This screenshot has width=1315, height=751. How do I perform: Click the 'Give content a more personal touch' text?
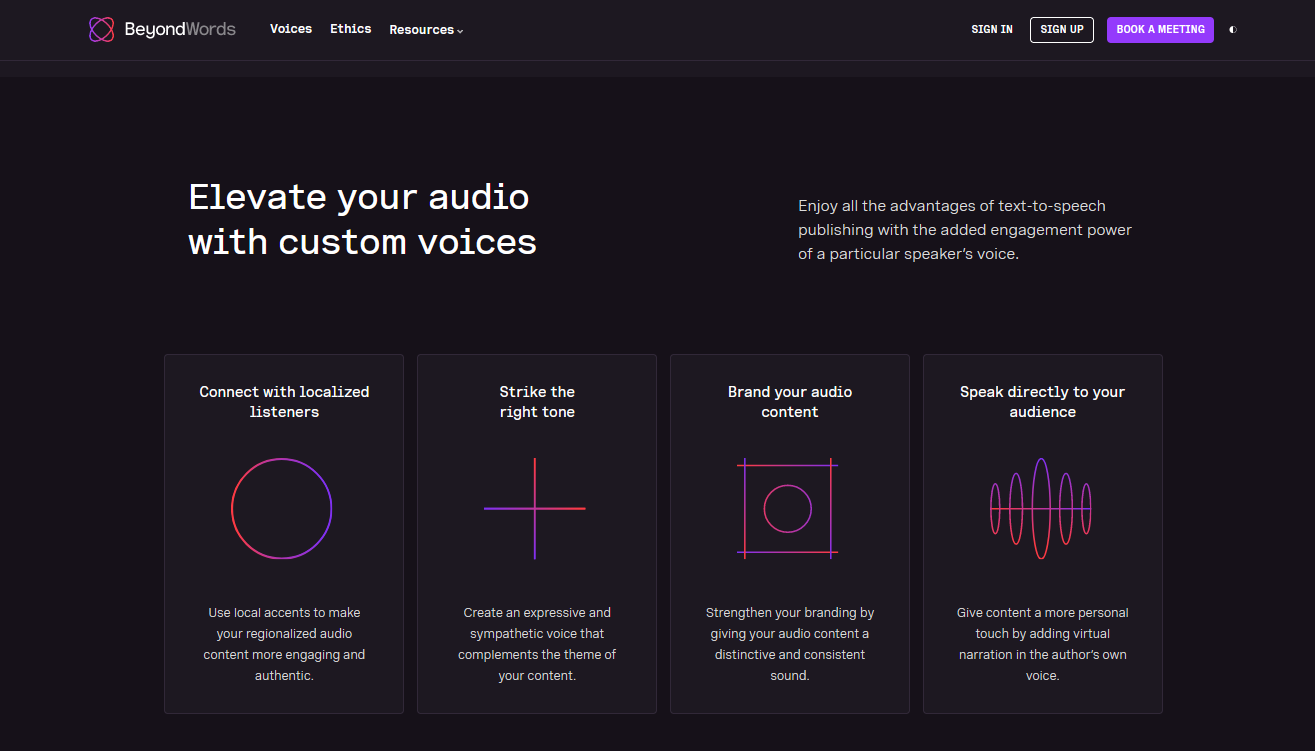pyautogui.click(x=1043, y=644)
